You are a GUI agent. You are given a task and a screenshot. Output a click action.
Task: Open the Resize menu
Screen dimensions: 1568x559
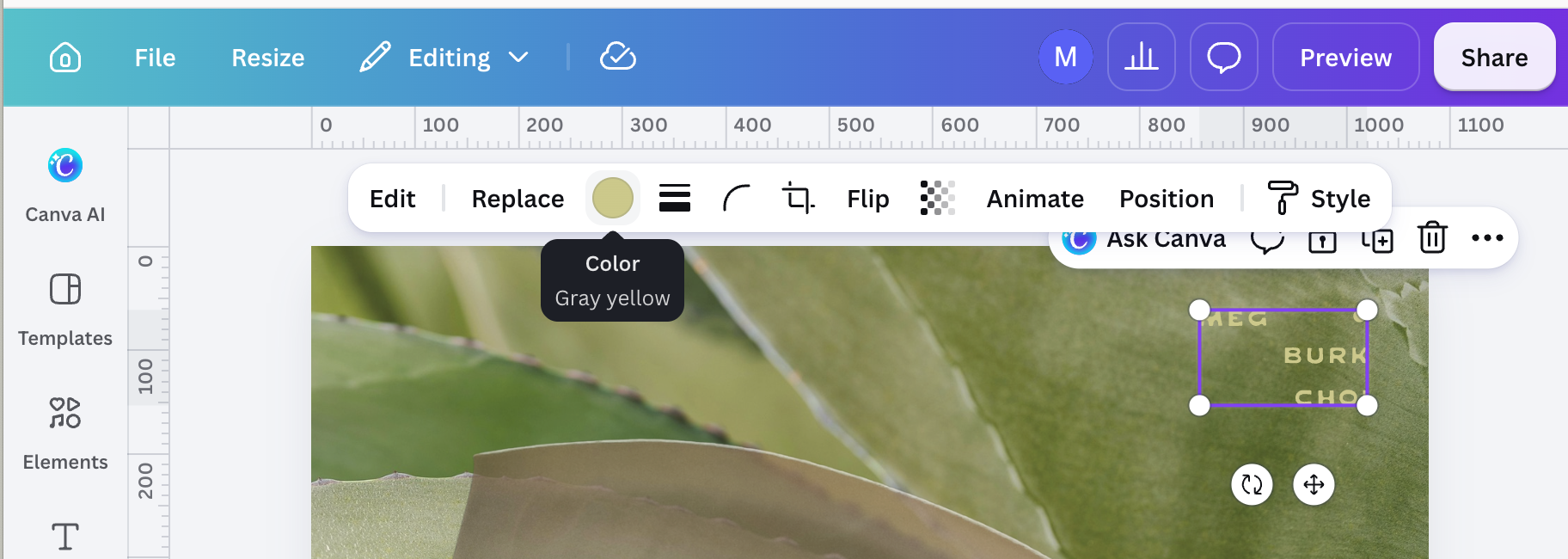268,58
